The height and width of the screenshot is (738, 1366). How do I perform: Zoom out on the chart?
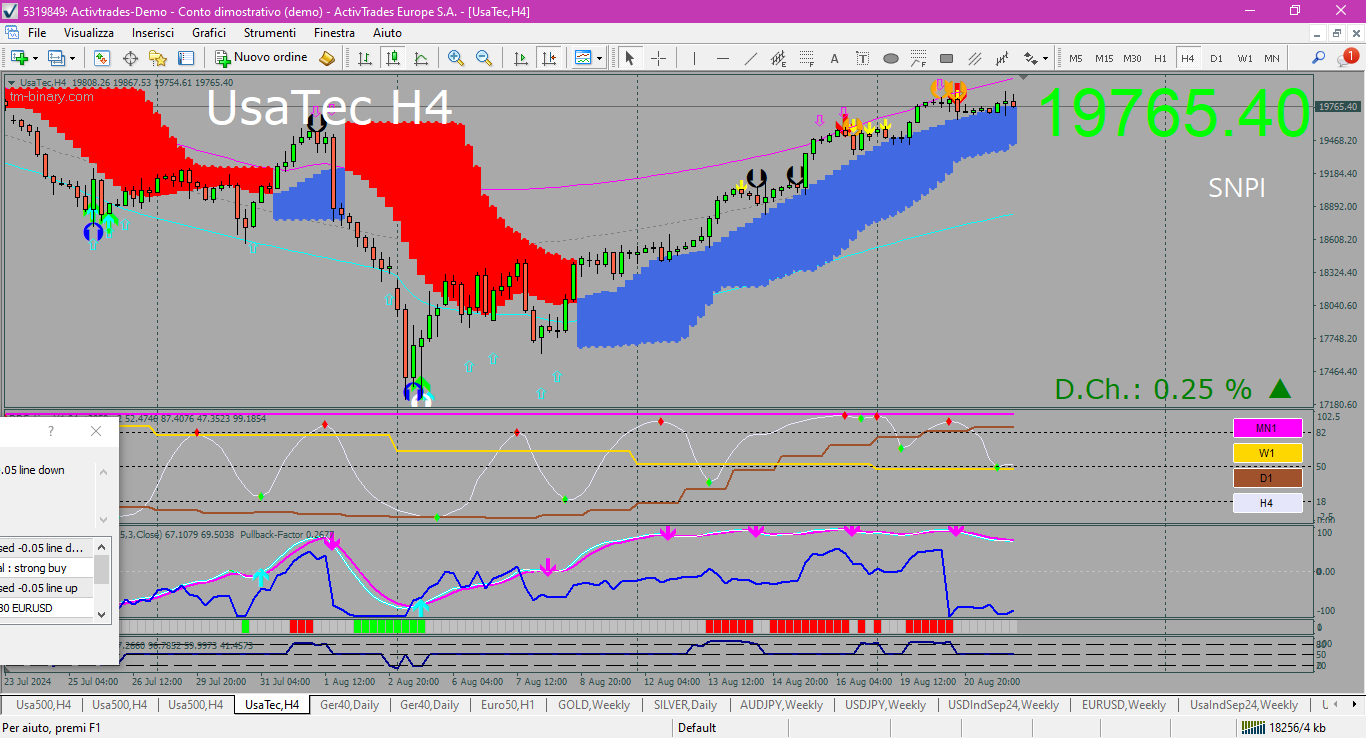484,58
